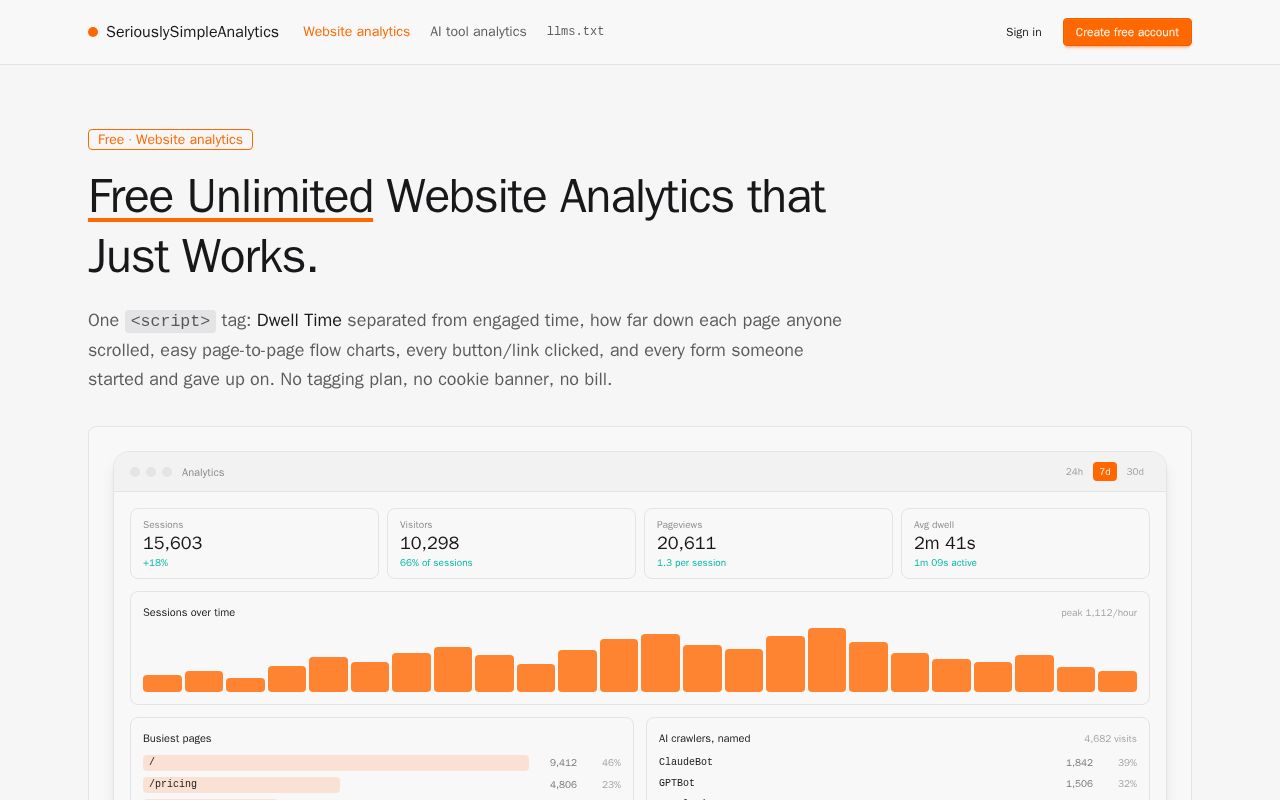The image size is (1280, 800).
Task: Select the 30d range tab
Action: coord(1135,472)
